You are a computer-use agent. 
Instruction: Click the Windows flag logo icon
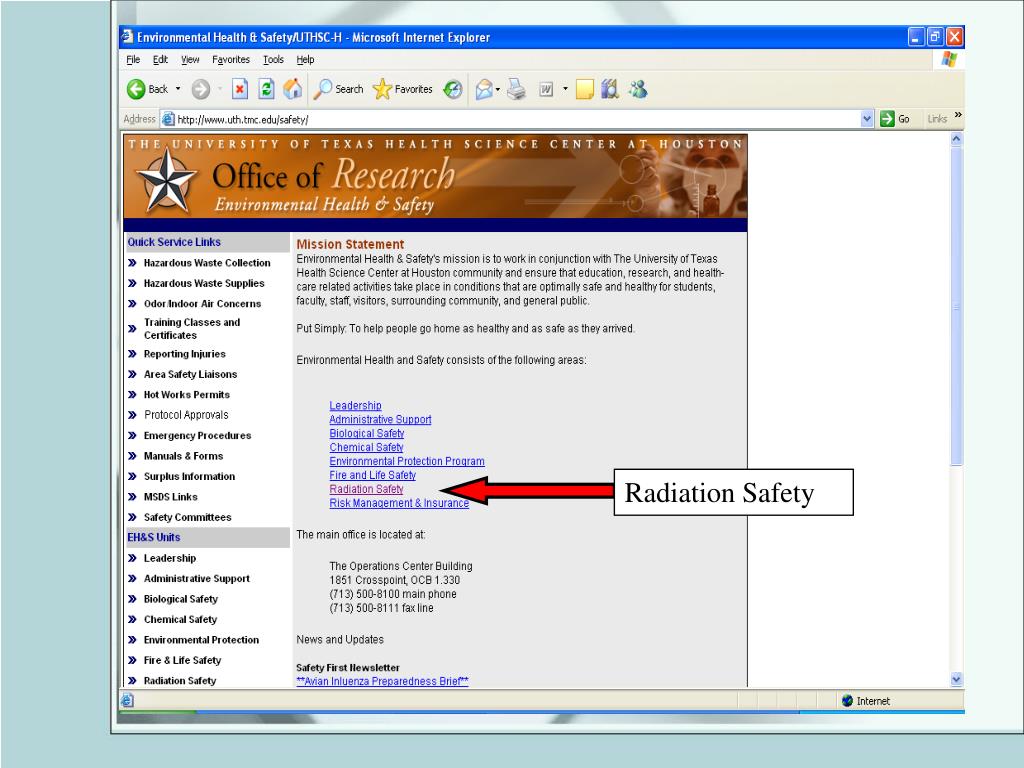click(x=949, y=59)
